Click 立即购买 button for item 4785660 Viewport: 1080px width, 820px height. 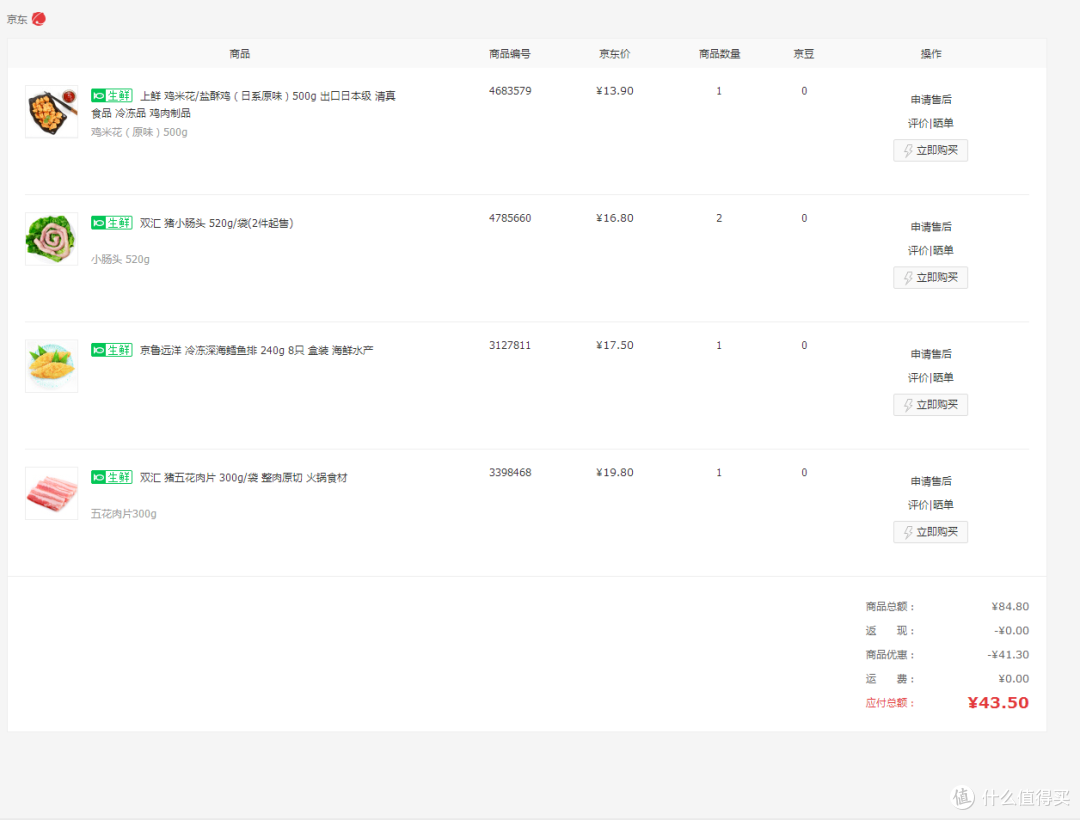coord(931,277)
